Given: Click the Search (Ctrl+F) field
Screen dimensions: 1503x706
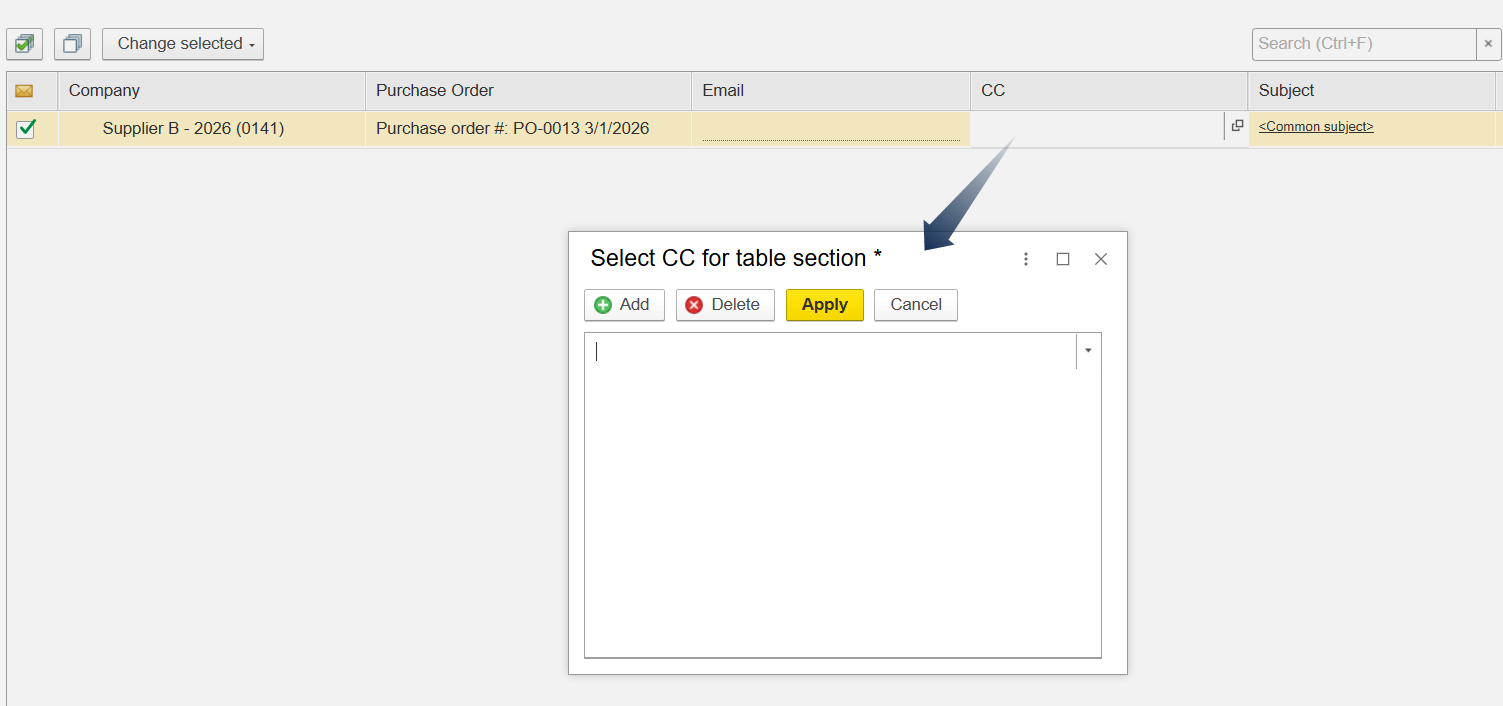Looking at the screenshot, I should tap(1363, 44).
